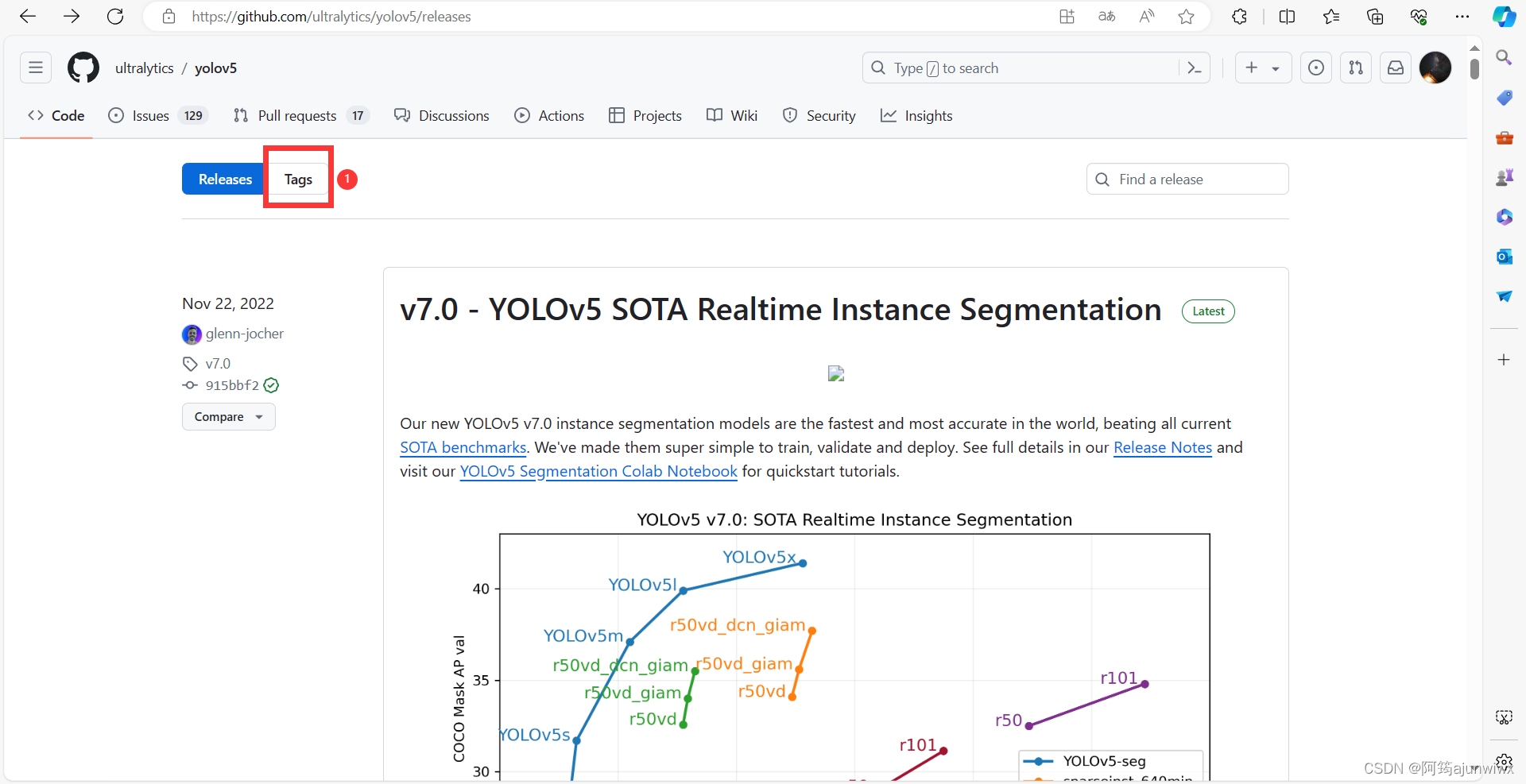Open the sidebar search icon
Image resolution: width=1526 pixels, height=784 pixels.
point(1504,57)
